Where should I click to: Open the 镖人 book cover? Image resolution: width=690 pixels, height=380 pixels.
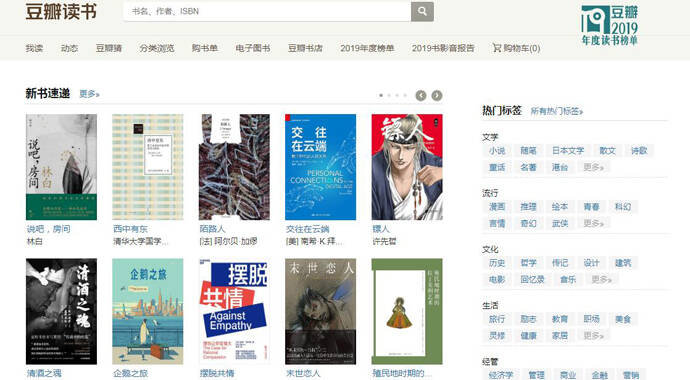[x=407, y=167]
